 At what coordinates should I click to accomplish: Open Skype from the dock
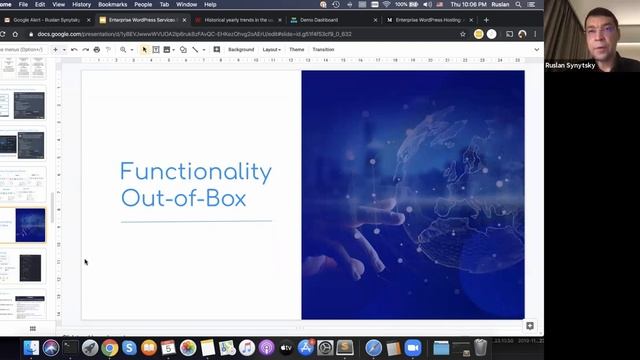coord(129,348)
